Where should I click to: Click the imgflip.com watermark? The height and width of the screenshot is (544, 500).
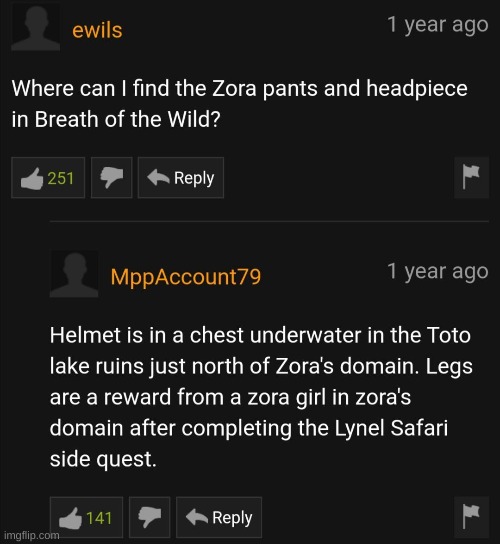pyautogui.click(x=32, y=535)
